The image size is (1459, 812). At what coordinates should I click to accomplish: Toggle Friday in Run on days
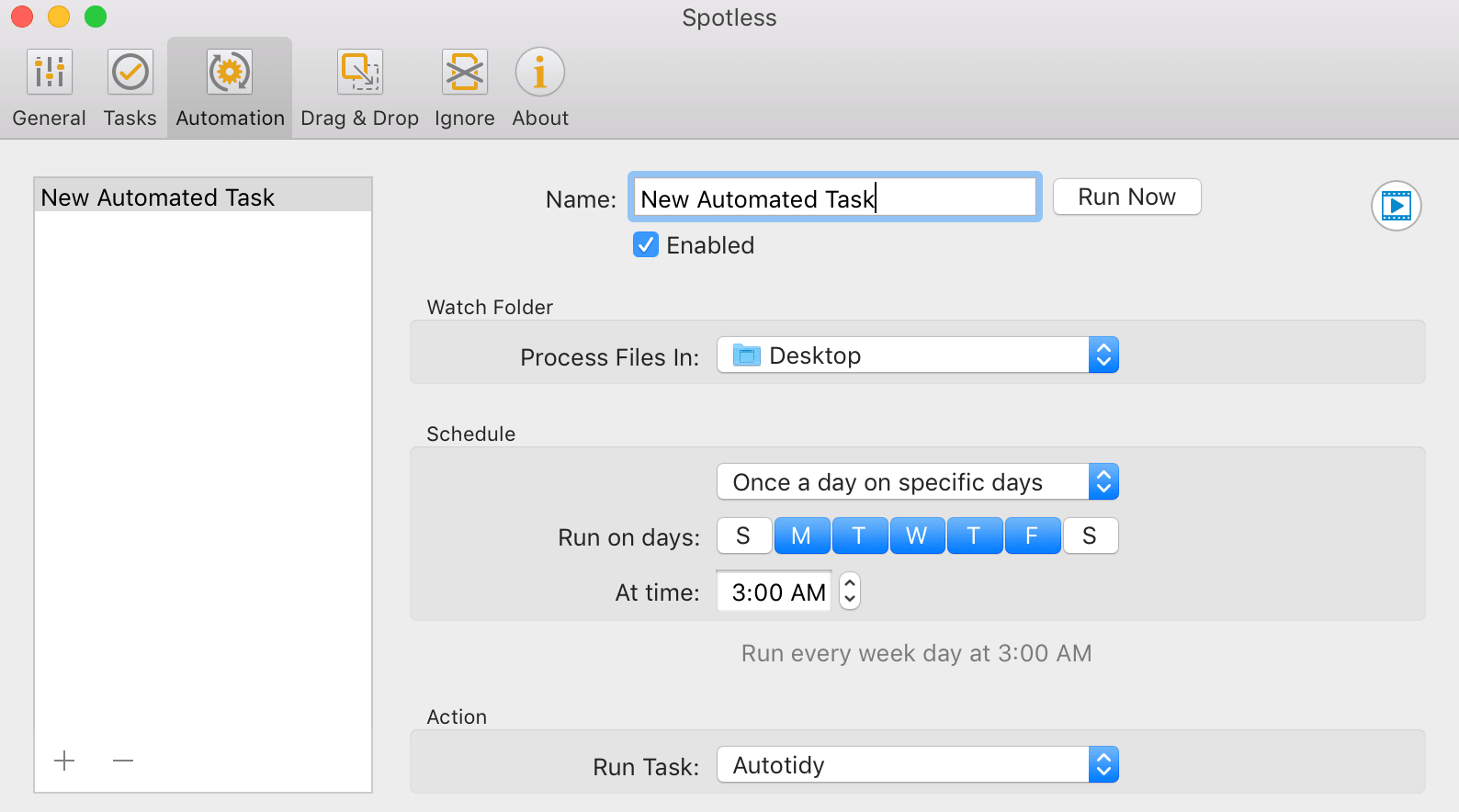(1032, 536)
